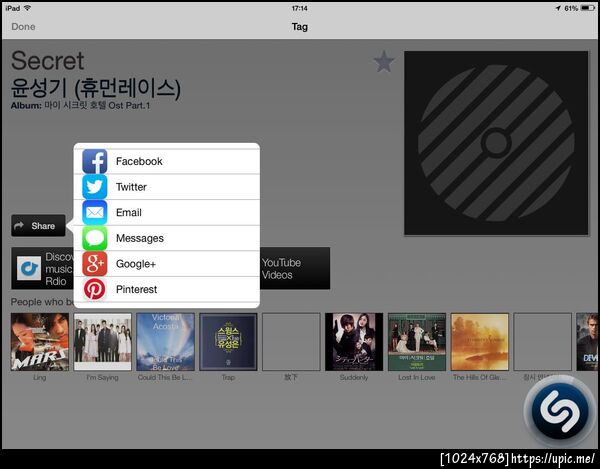The width and height of the screenshot is (600, 469).
Task: Tap the artist name 윤성기 (휴먼레이스)
Action: click(x=96, y=88)
